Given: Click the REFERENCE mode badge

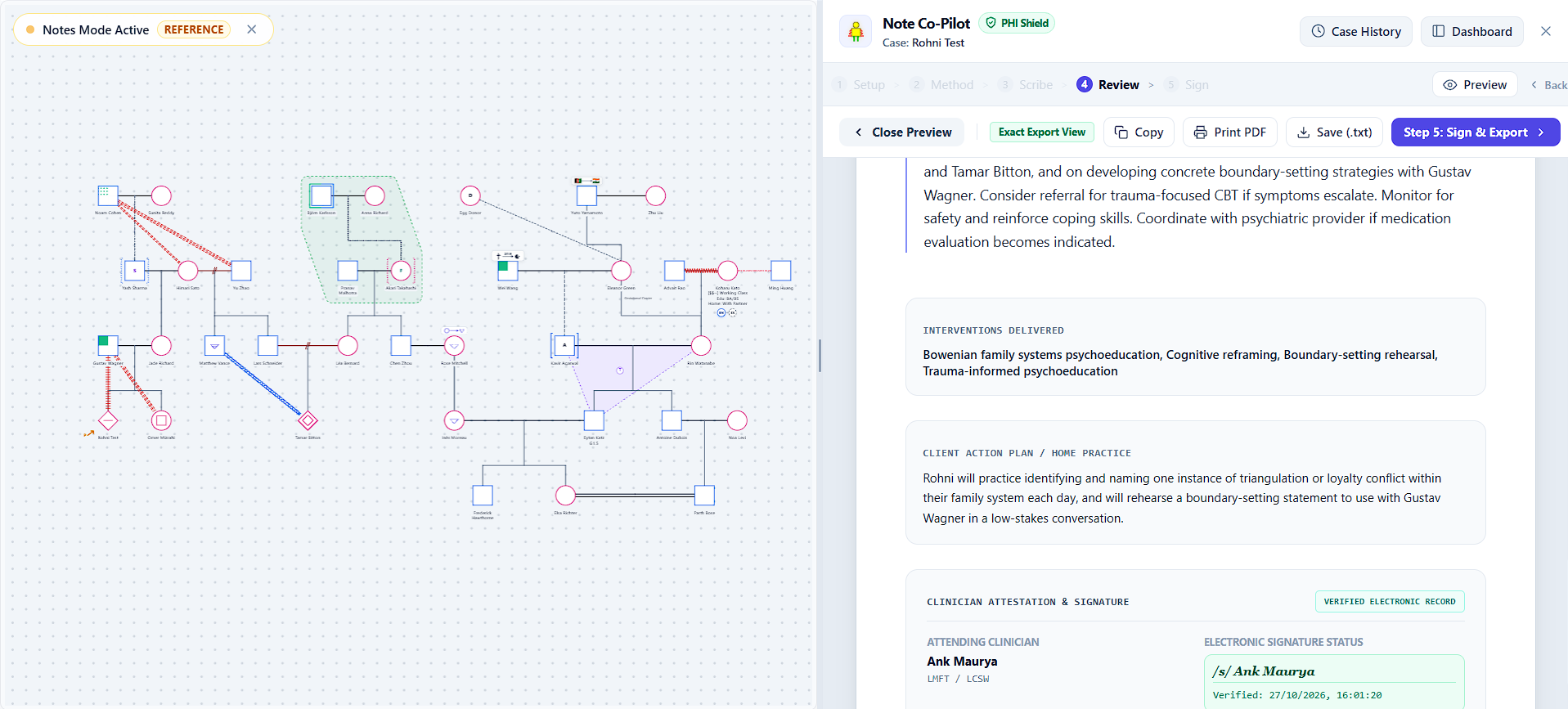Looking at the screenshot, I should tap(194, 29).
